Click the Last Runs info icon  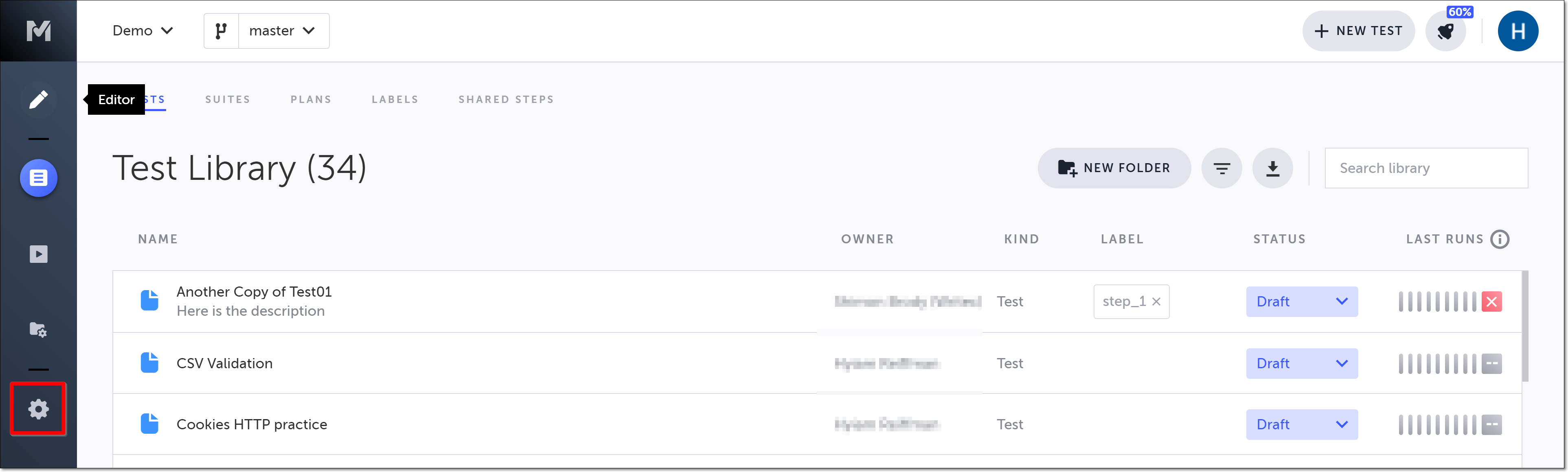click(x=1500, y=239)
